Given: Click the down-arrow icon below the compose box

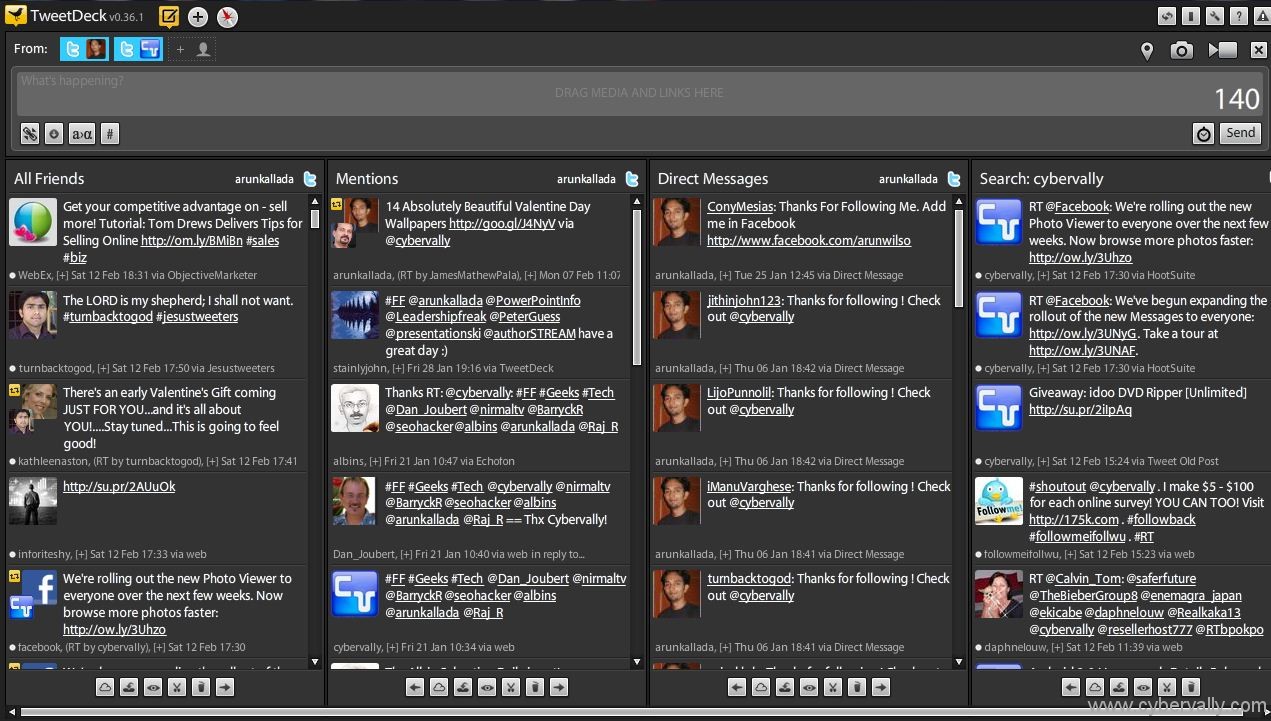Looking at the screenshot, I should [54, 134].
